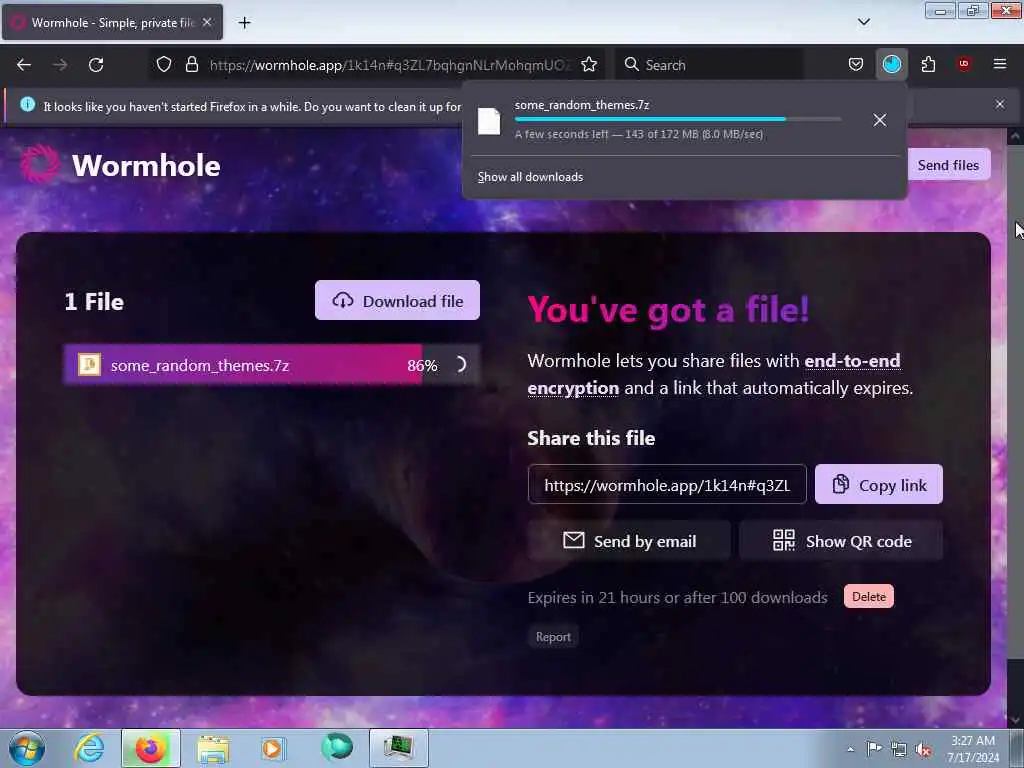Viewport: 1024px width, 768px height.
Task: Select the share link text field
Action: tap(667, 485)
